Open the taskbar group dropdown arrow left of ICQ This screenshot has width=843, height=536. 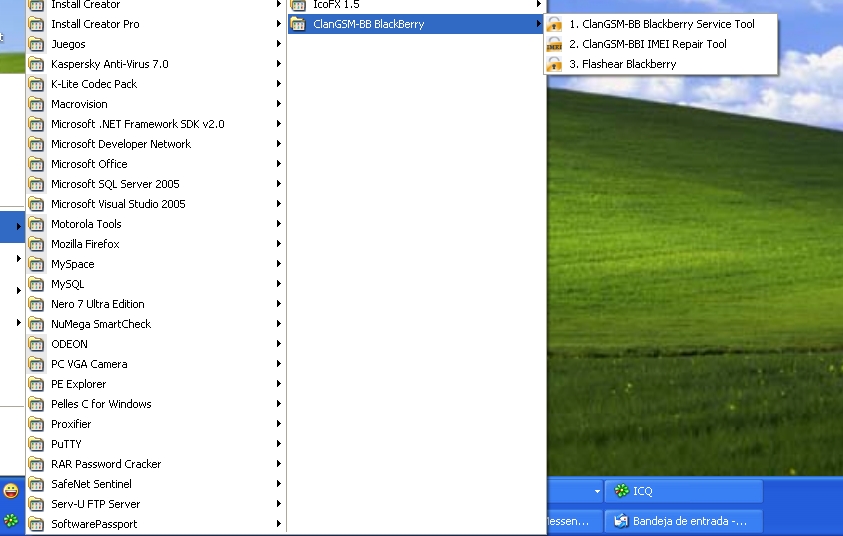[x=597, y=491]
